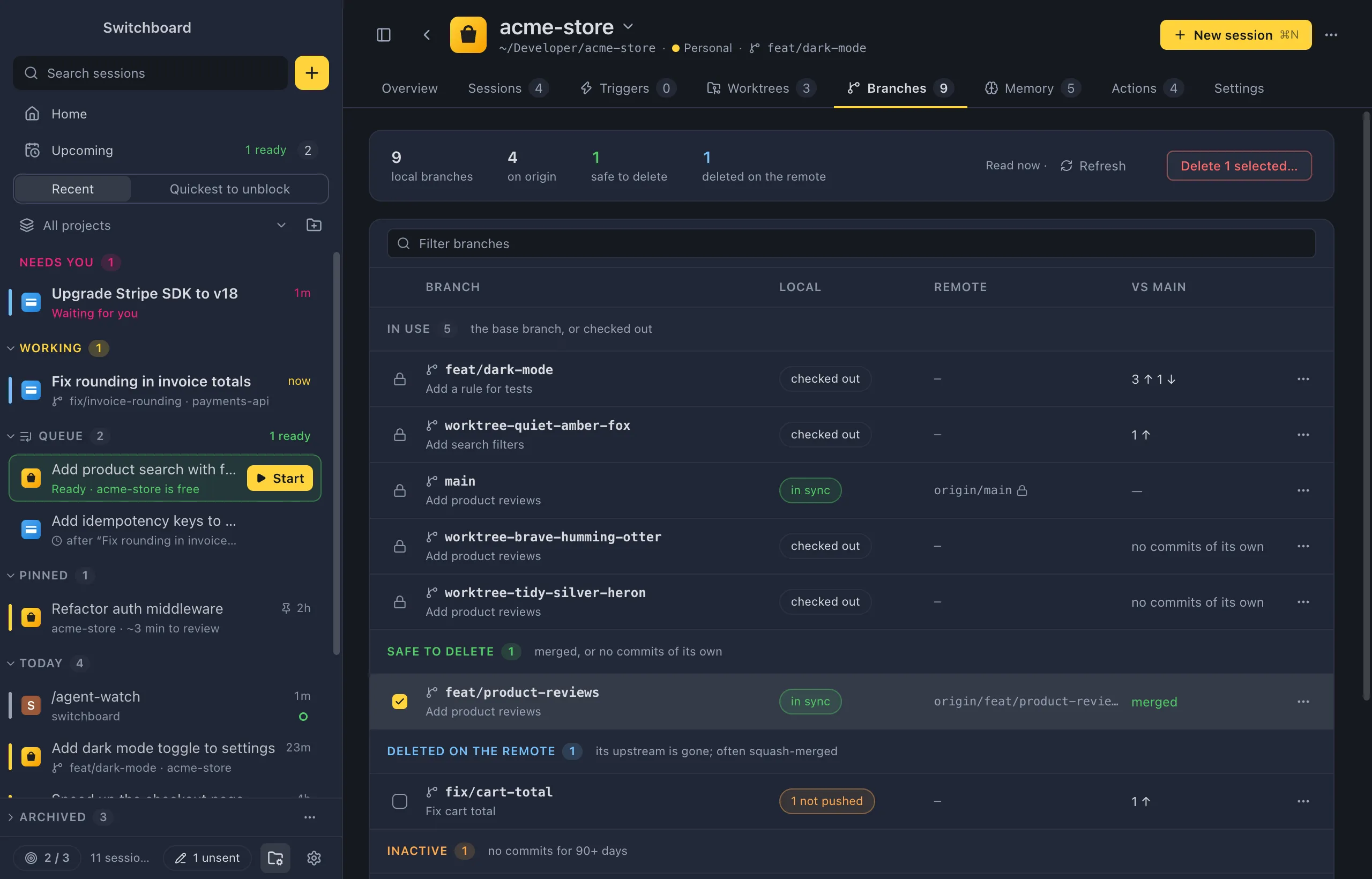Toggle the sidebar panel icon

pos(384,35)
